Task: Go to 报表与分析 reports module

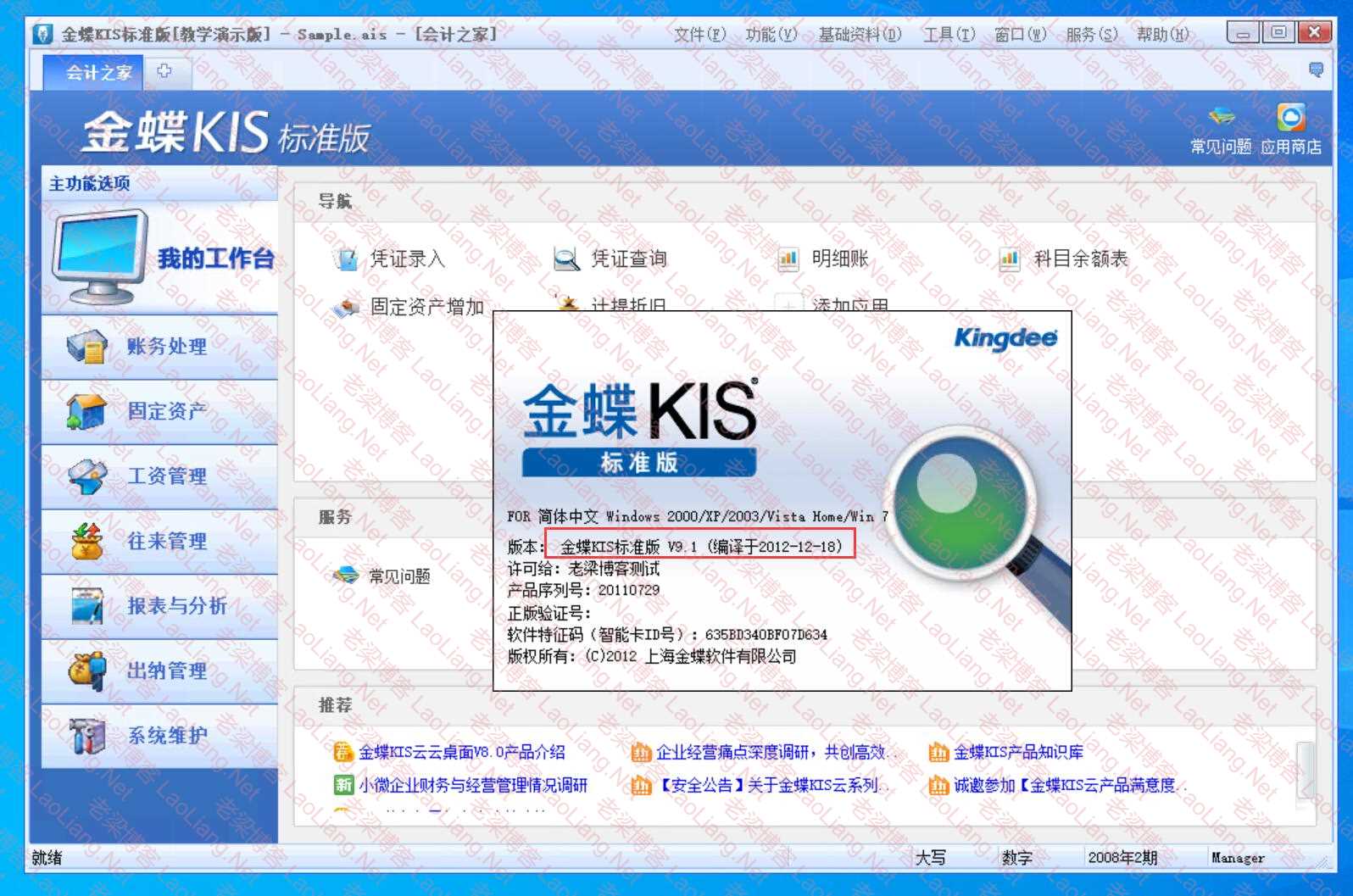Action: (x=176, y=606)
